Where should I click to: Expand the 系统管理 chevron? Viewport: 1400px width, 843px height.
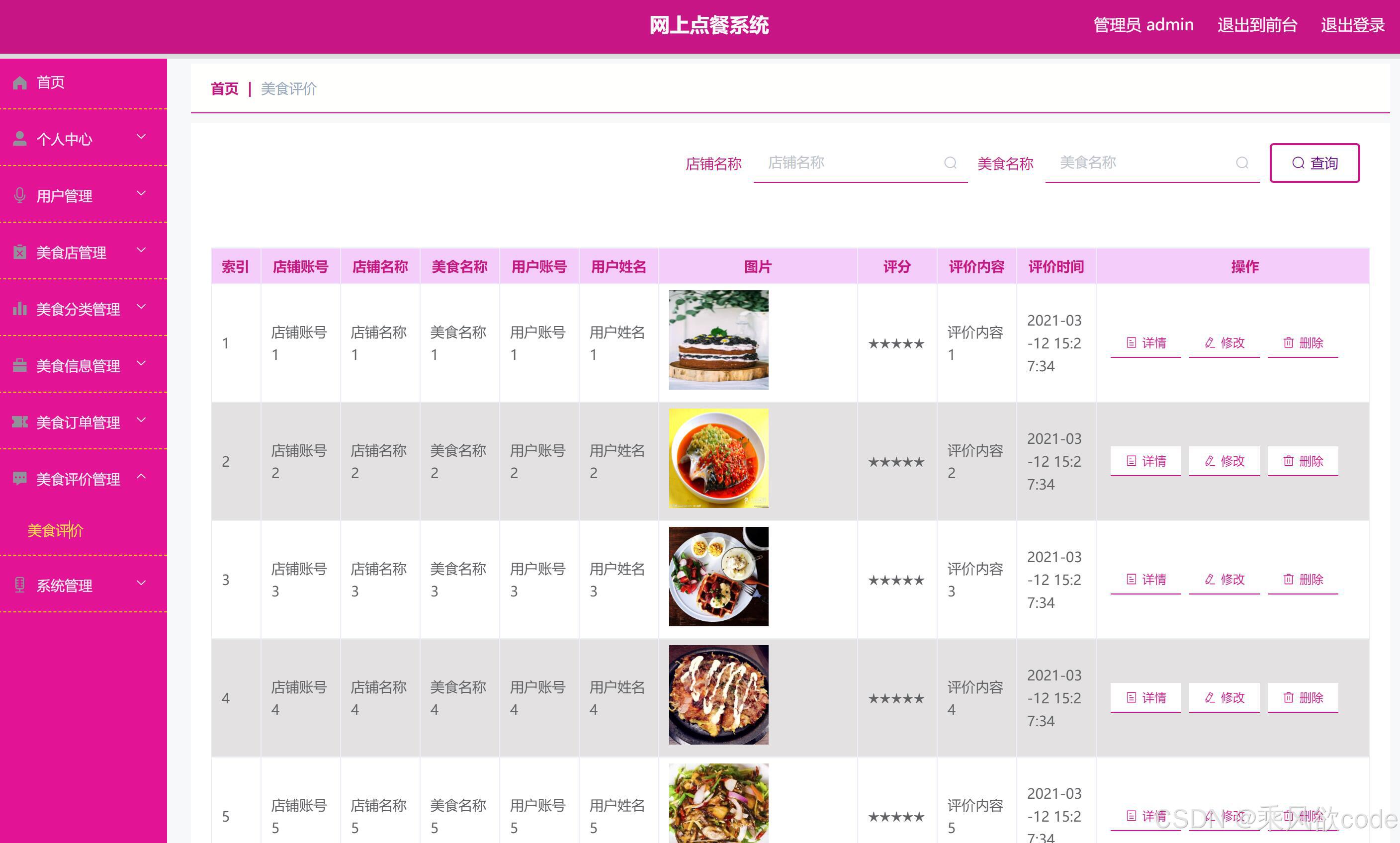click(x=142, y=583)
